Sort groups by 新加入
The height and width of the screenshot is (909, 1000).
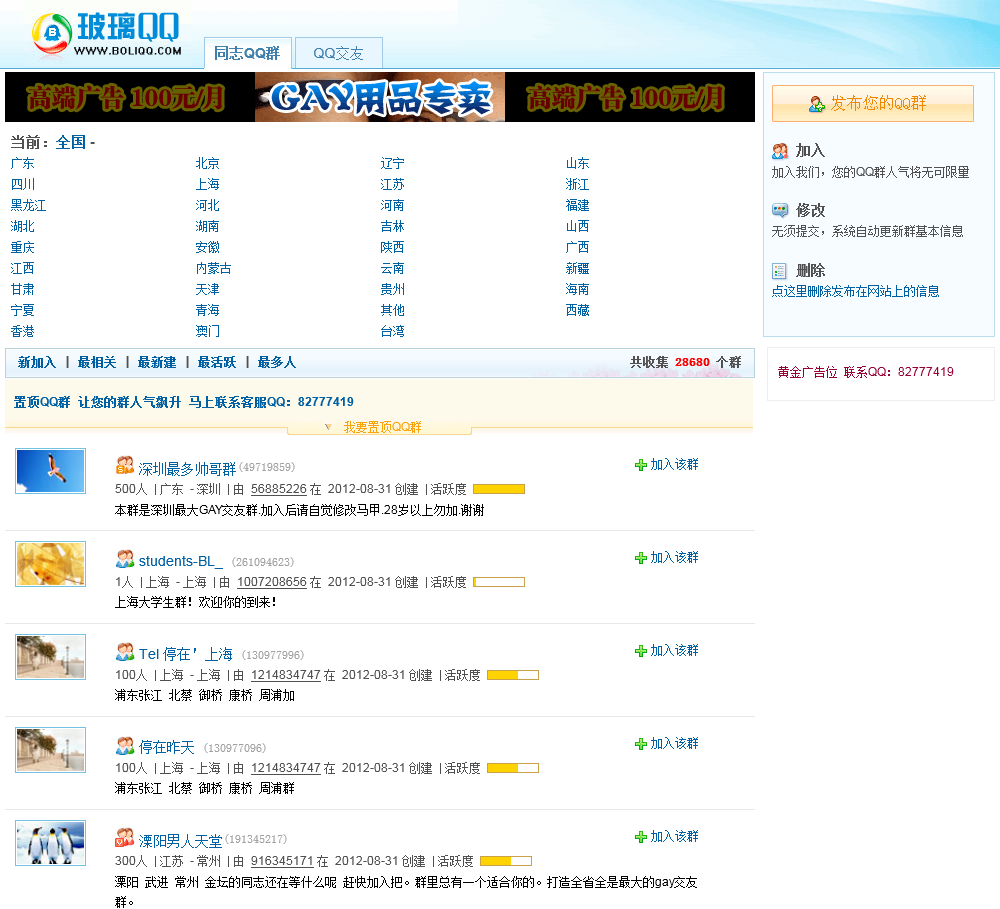tap(36, 362)
